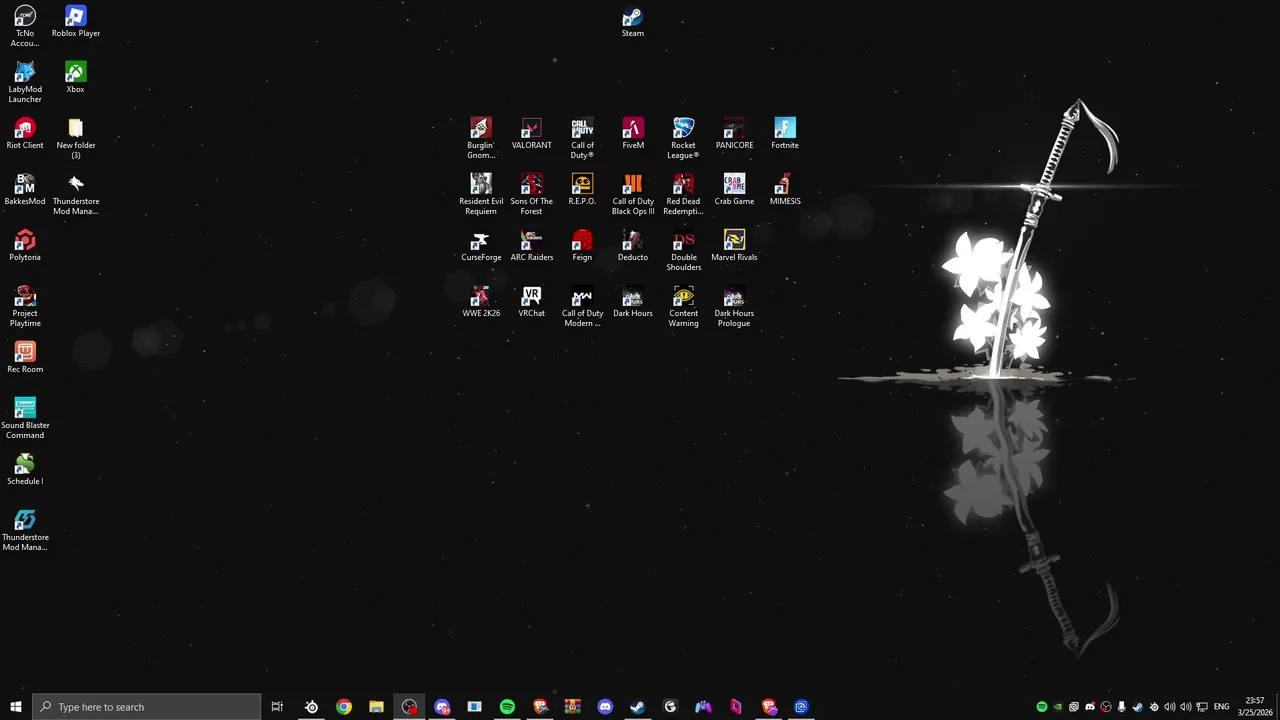Open the Dark Hours Prologue shortcut
The height and width of the screenshot is (720, 1280).
[x=734, y=307]
